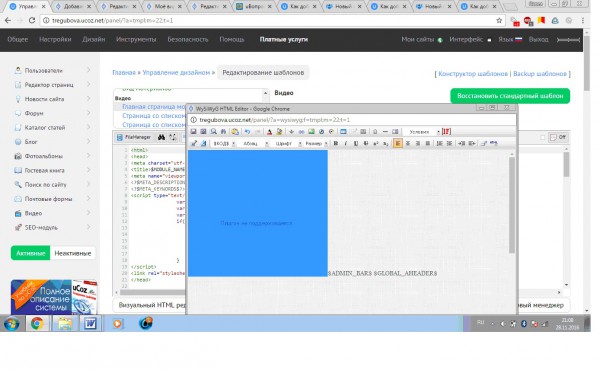Open the Безопасность menu
The image size is (600, 370).
click(188, 39)
